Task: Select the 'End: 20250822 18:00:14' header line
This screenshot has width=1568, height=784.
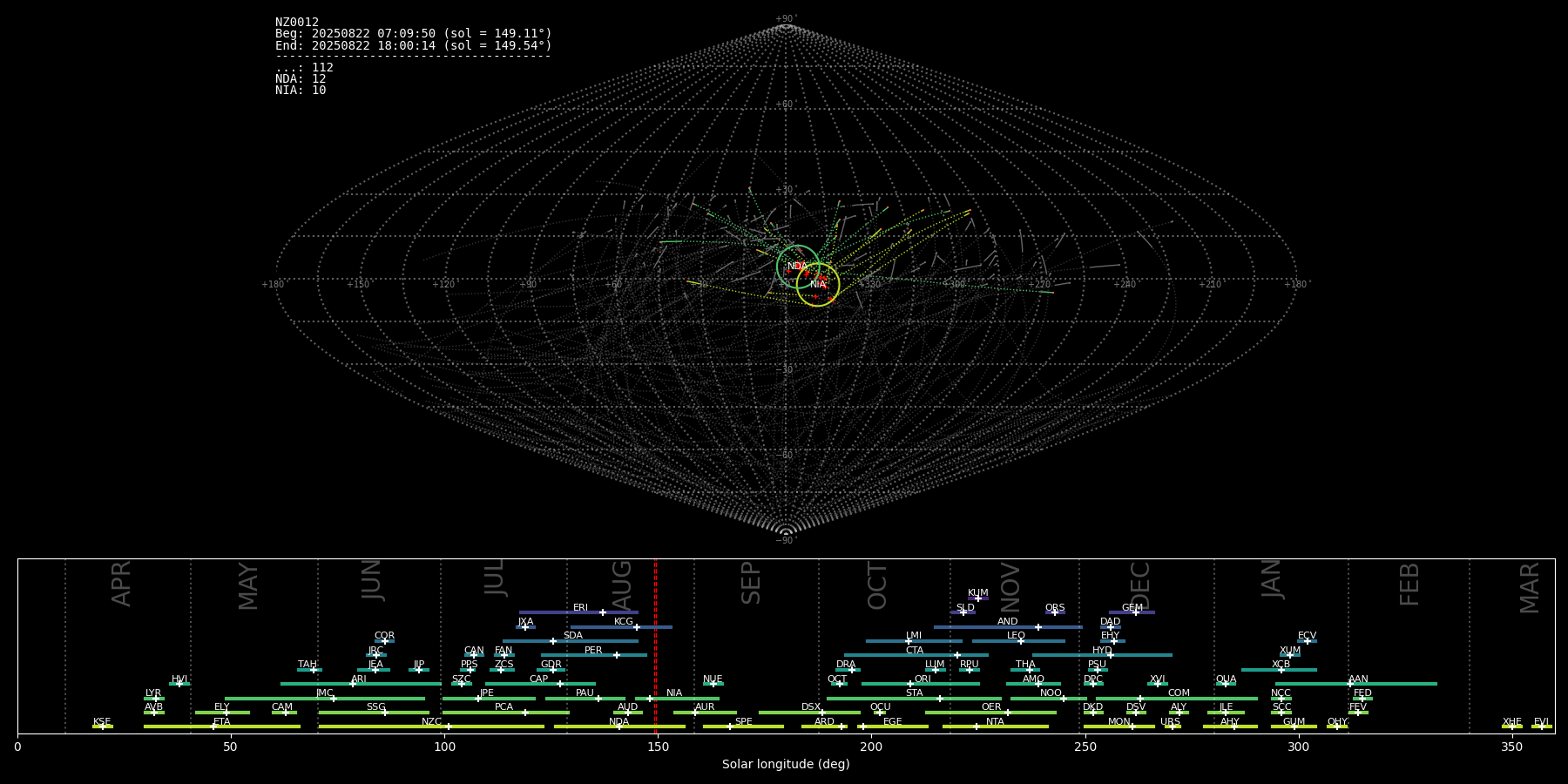Action: tap(414, 45)
